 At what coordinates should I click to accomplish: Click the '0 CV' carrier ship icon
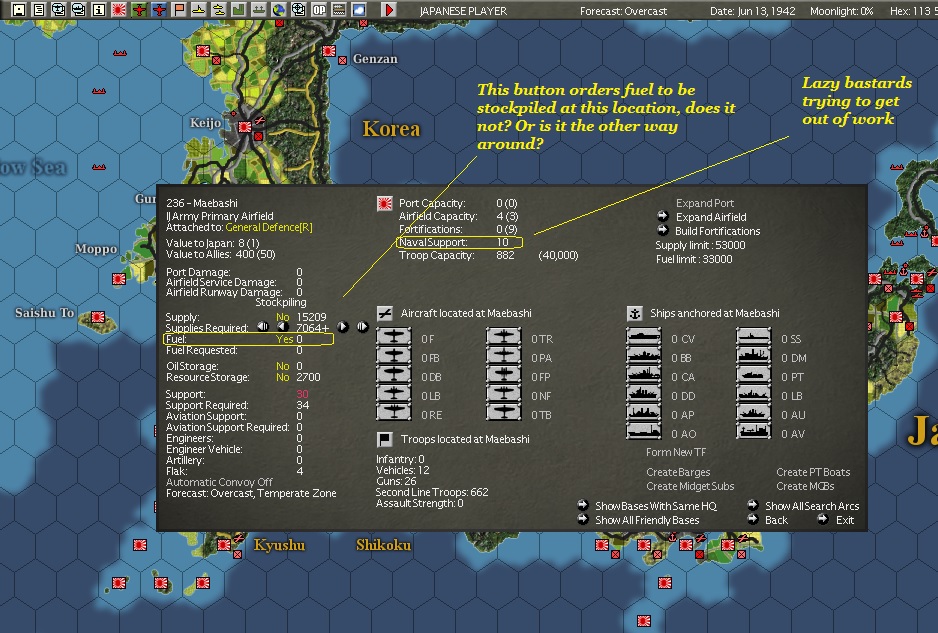coord(644,336)
